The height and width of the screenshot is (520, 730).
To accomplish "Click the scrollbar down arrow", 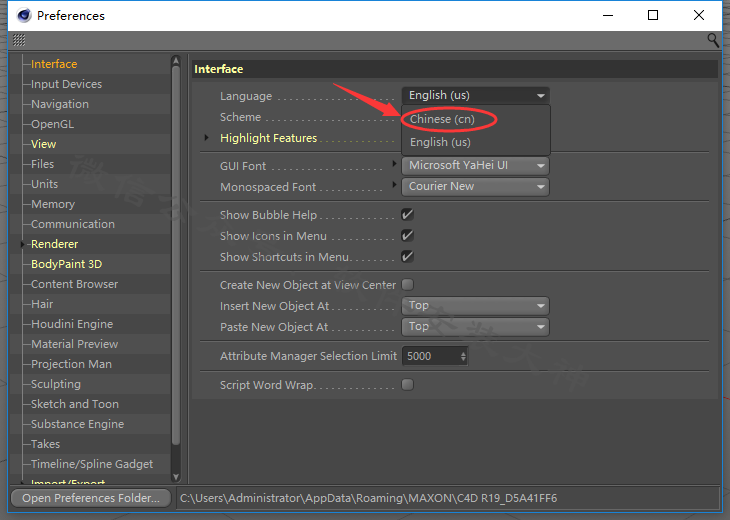I will click(176, 477).
